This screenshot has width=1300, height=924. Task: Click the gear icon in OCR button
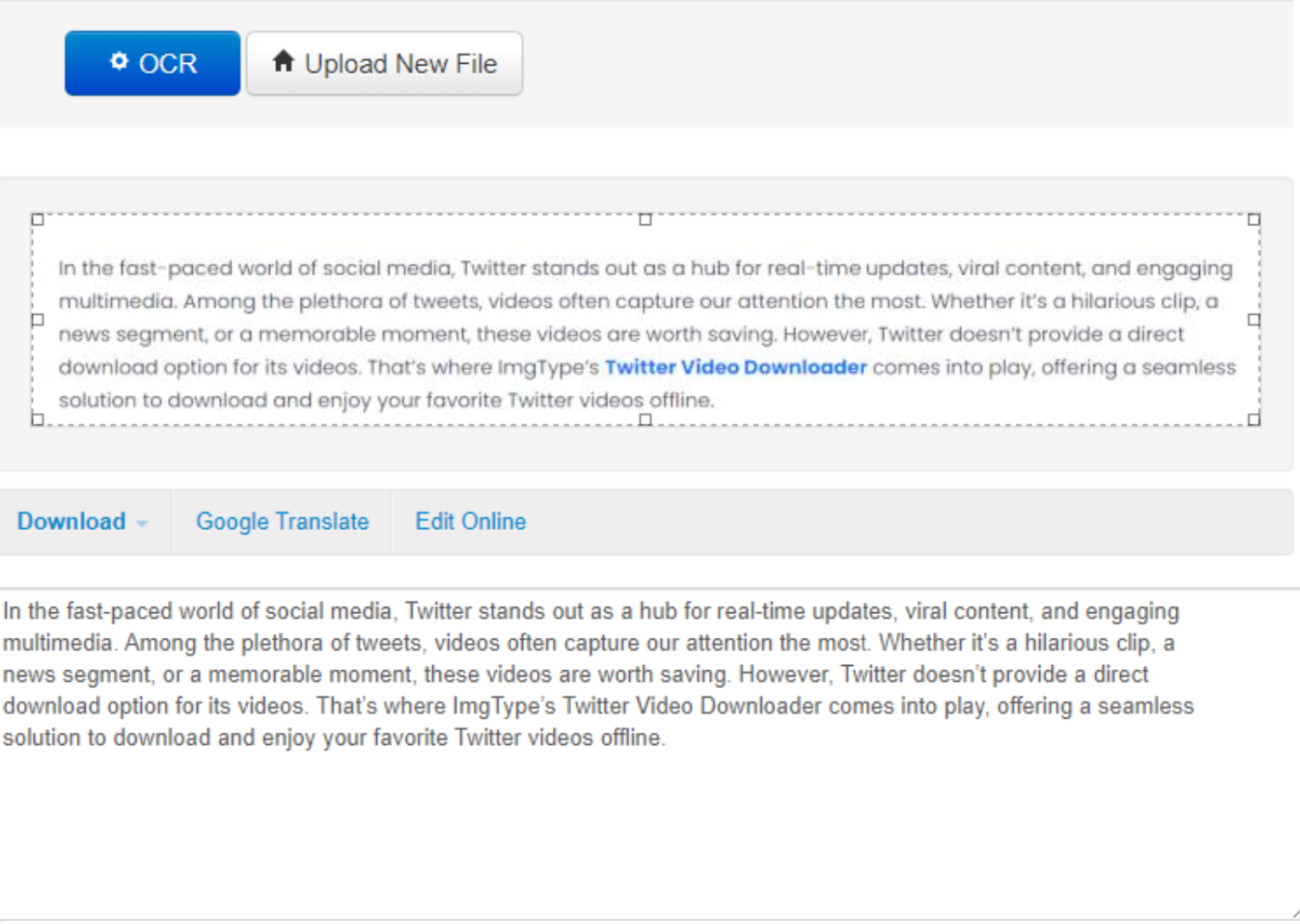(x=119, y=61)
